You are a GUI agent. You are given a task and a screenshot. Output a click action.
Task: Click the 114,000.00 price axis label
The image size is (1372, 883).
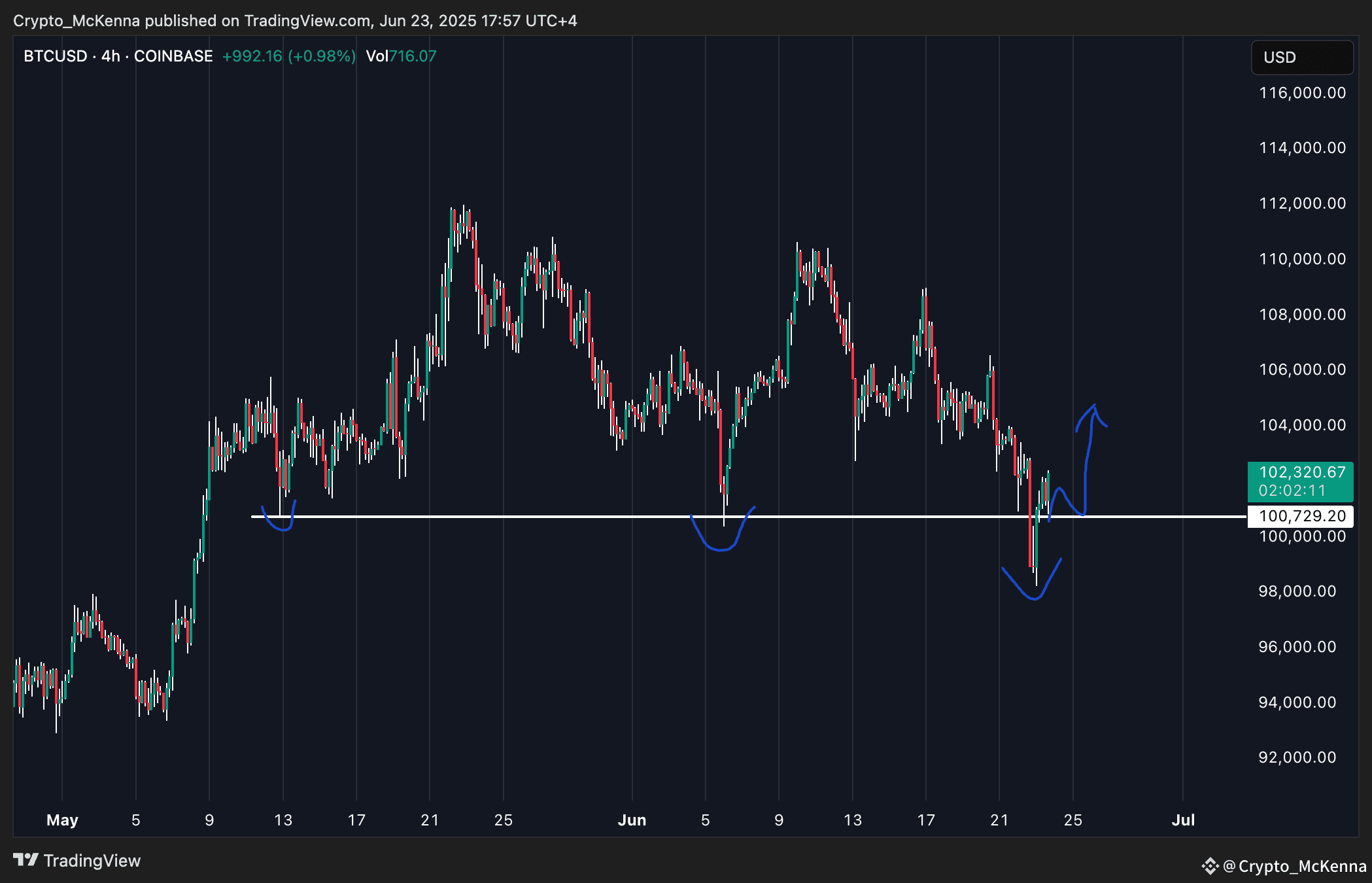coord(1302,148)
